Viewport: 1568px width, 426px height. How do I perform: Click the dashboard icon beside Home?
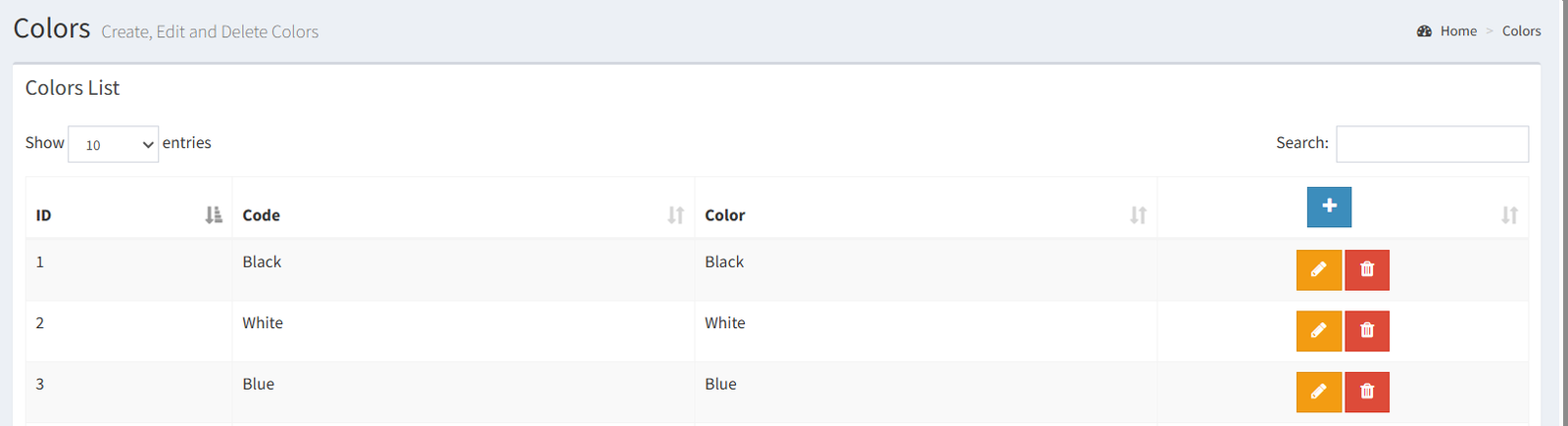(x=1424, y=31)
